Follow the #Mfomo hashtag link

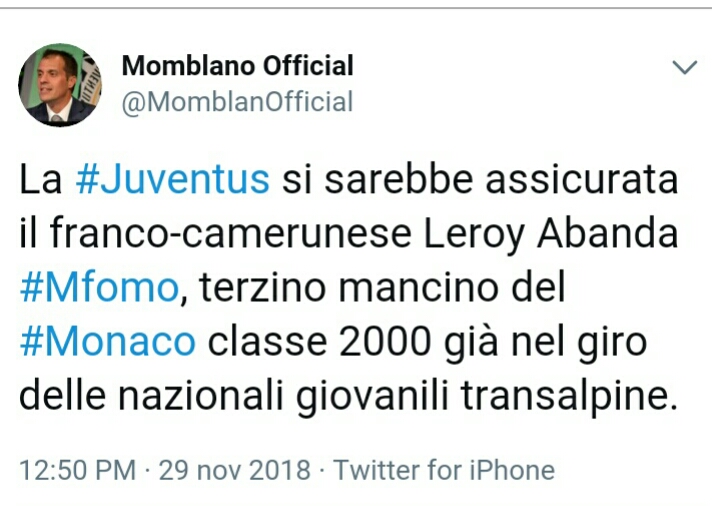[x=100, y=288]
